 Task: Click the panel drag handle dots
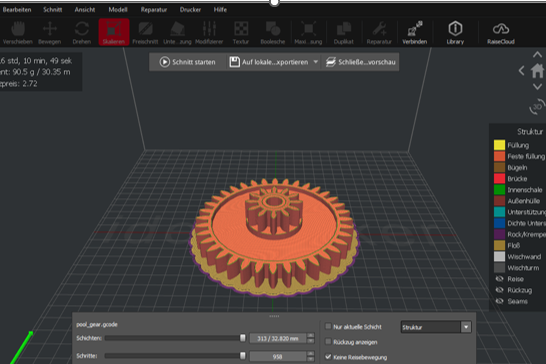coord(274,316)
